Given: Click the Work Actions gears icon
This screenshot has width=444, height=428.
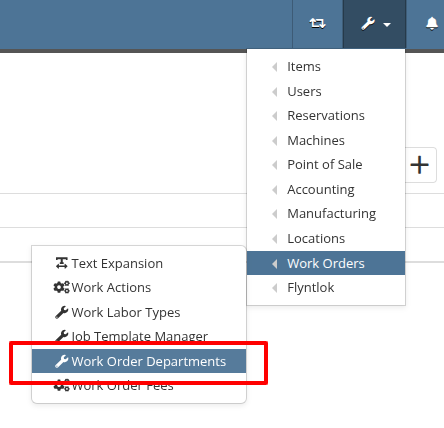Looking at the screenshot, I should coord(62,287).
